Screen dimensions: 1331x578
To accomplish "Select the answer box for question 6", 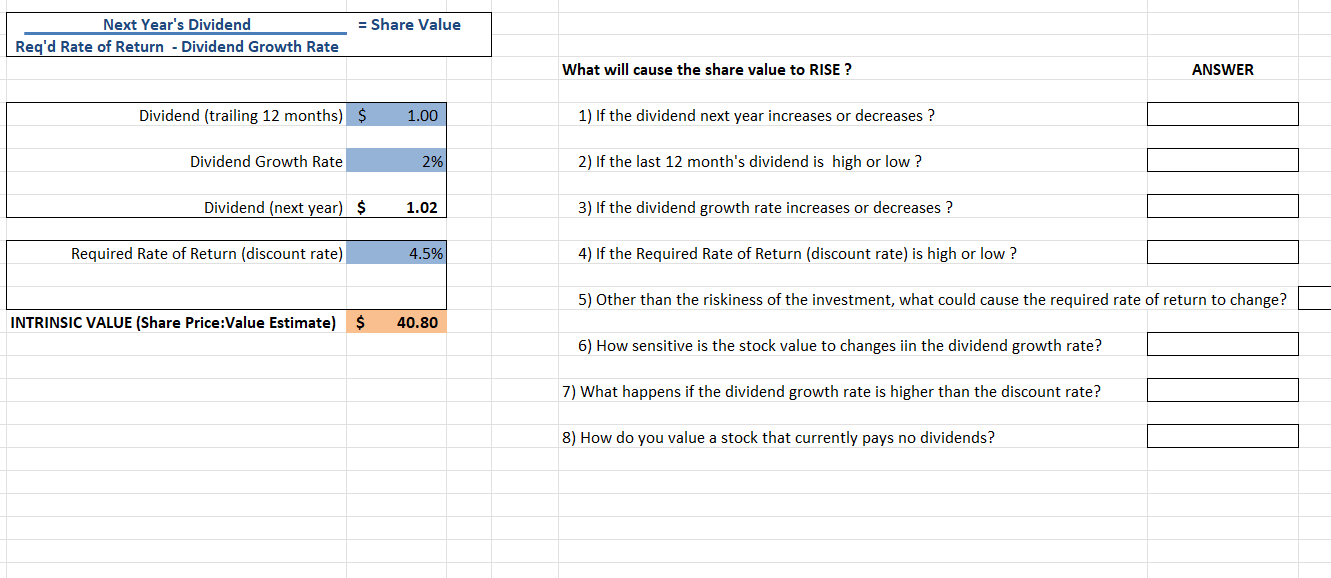I will click(x=1222, y=343).
